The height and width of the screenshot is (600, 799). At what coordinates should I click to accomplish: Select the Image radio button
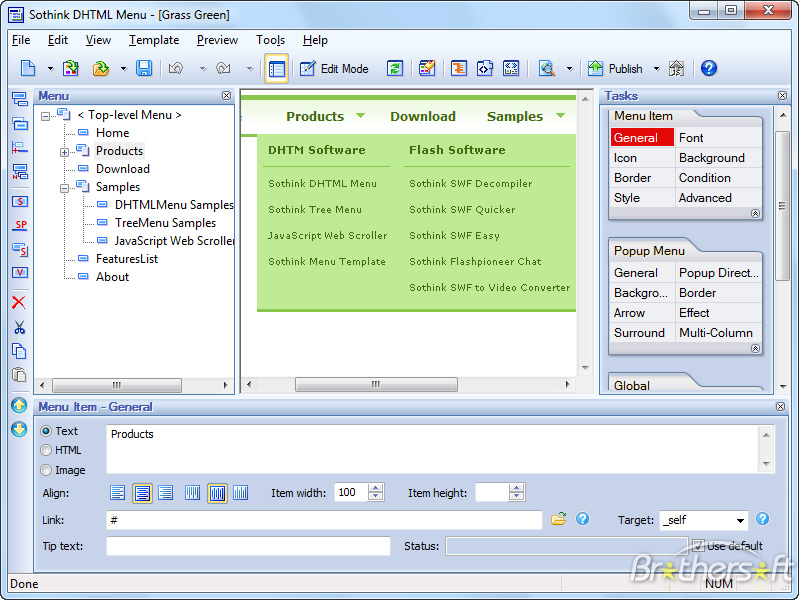pyautogui.click(x=46, y=470)
